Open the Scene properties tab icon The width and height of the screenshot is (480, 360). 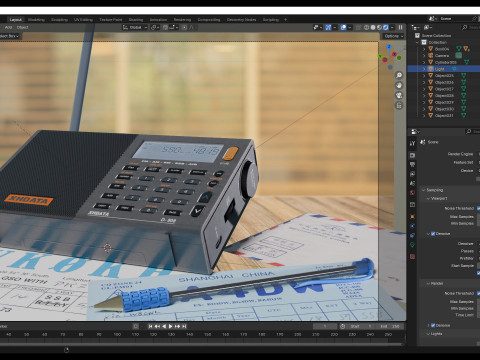pyautogui.click(x=412, y=183)
